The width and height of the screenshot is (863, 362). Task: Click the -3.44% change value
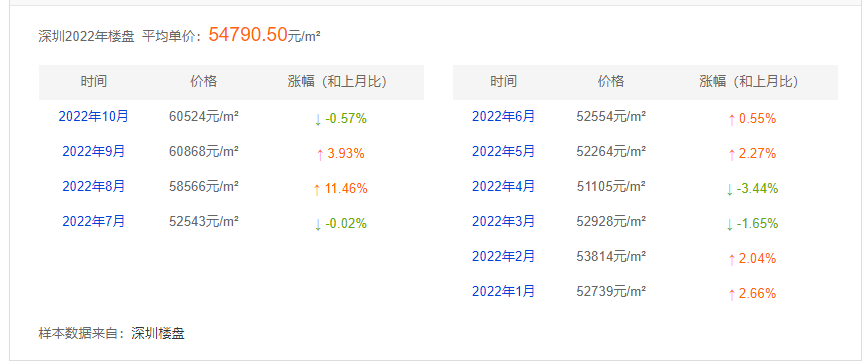pos(757,189)
